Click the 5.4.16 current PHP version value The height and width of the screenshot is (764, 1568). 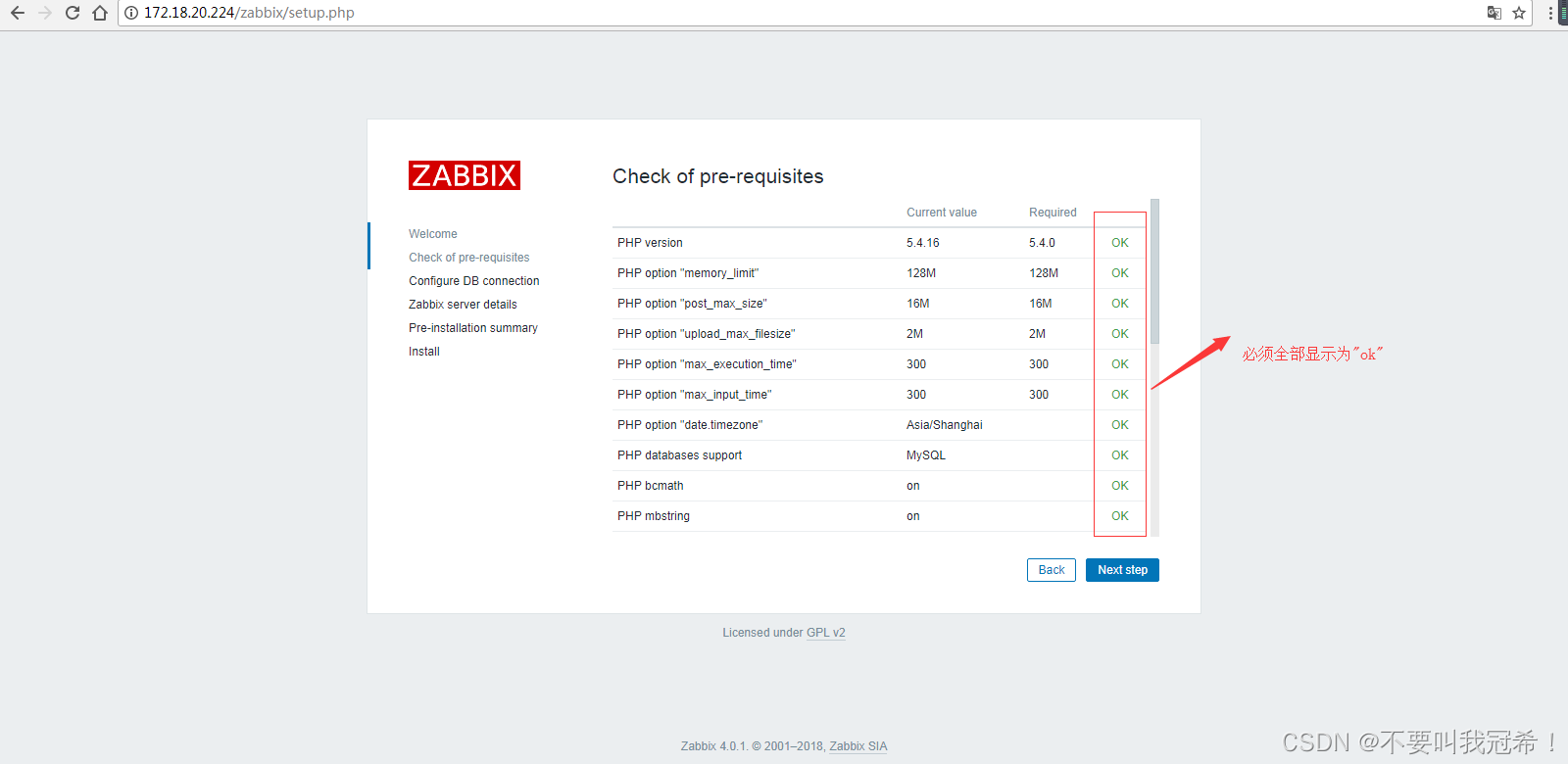[923, 243]
